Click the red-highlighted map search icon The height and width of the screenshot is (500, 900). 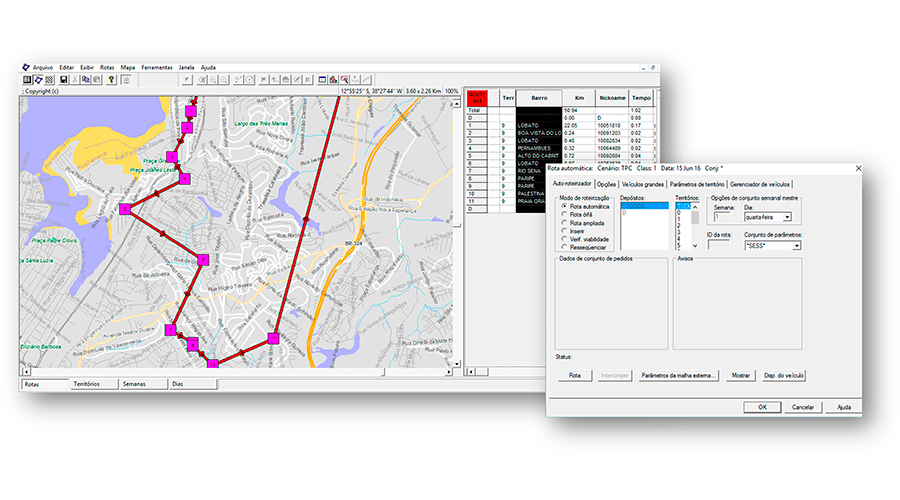coord(344,78)
